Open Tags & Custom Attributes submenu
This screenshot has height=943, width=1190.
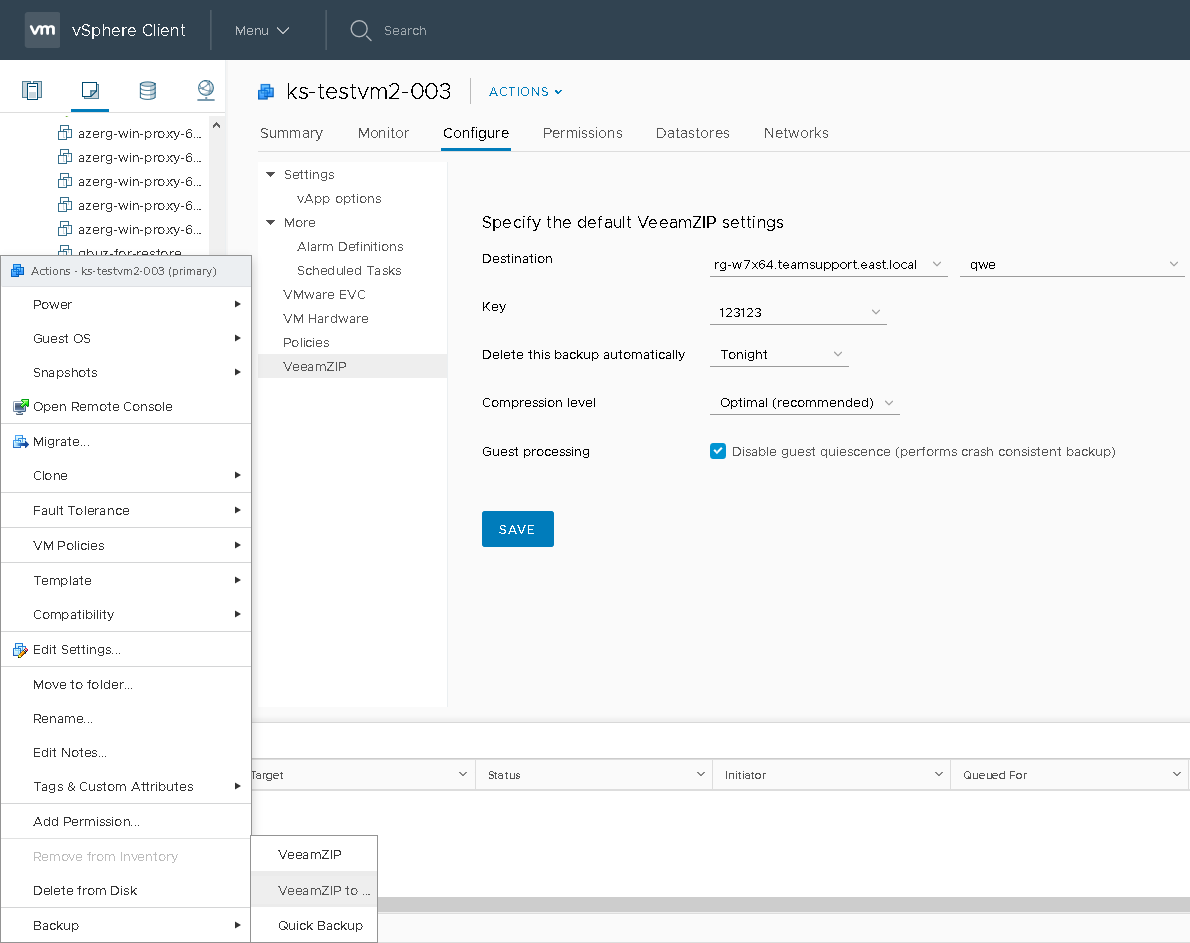126,787
